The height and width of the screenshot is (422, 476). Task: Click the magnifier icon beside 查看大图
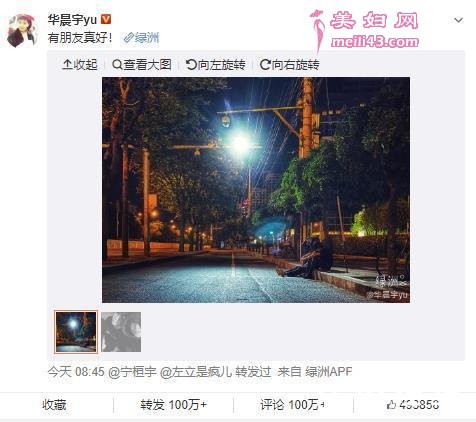pos(117,64)
